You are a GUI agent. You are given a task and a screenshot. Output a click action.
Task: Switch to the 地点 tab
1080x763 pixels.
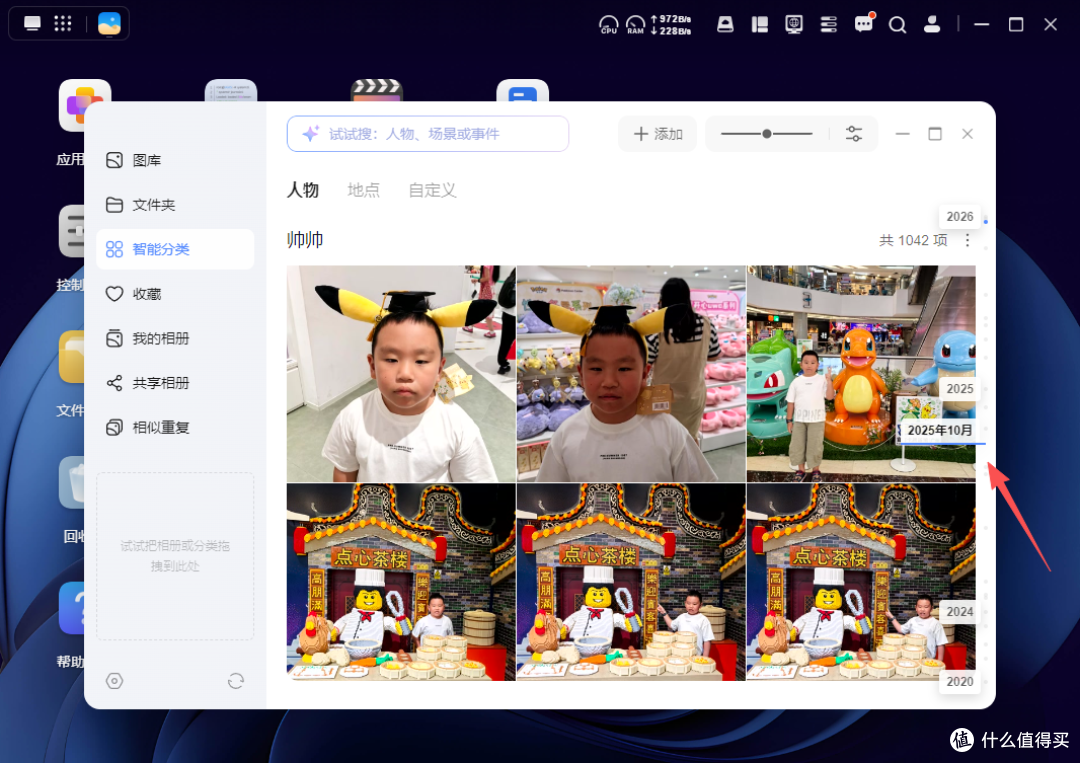(x=364, y=190)
